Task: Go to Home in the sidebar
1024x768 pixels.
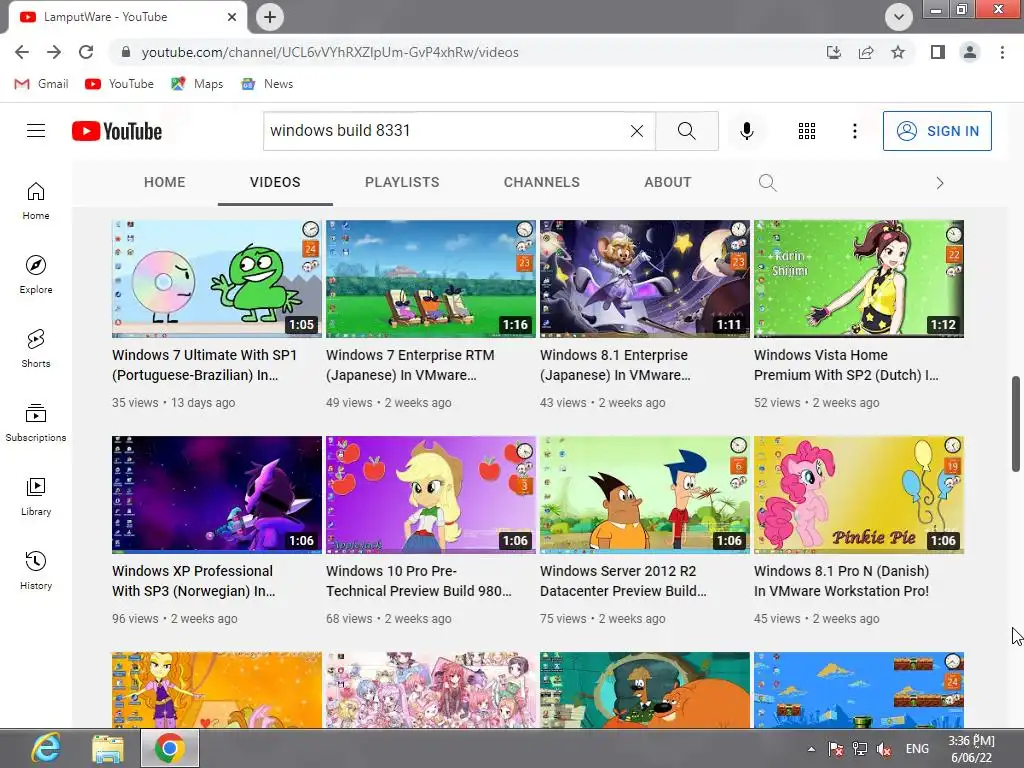Action: tap(36, 200)
